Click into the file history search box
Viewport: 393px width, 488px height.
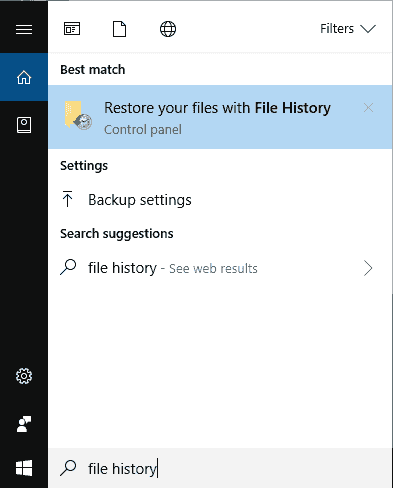tap(220, 468)
